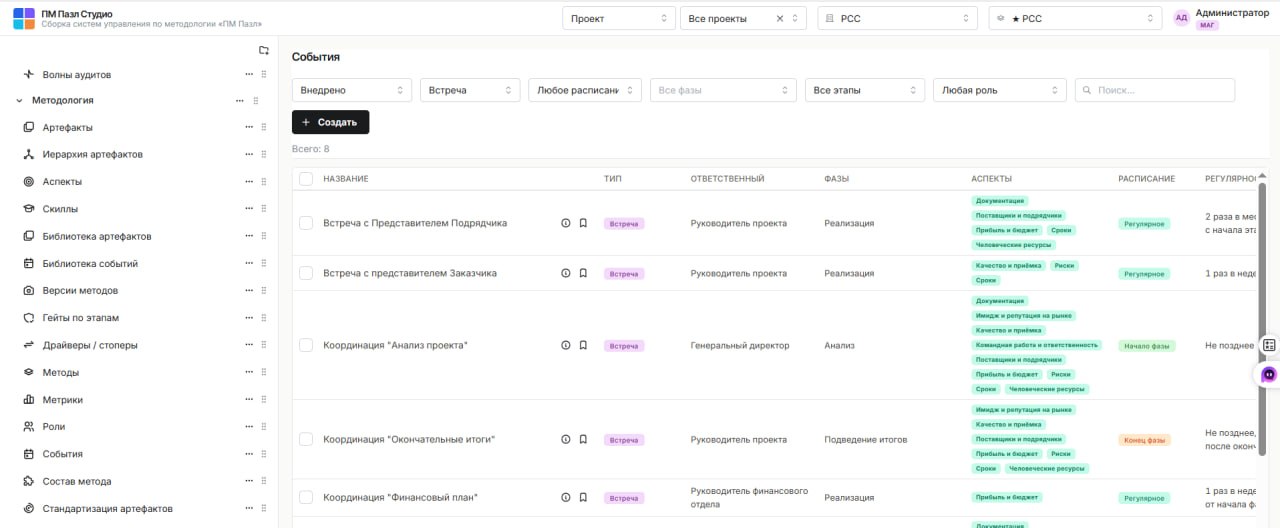Clear the Все проекты selection with X

click(780, 18)
